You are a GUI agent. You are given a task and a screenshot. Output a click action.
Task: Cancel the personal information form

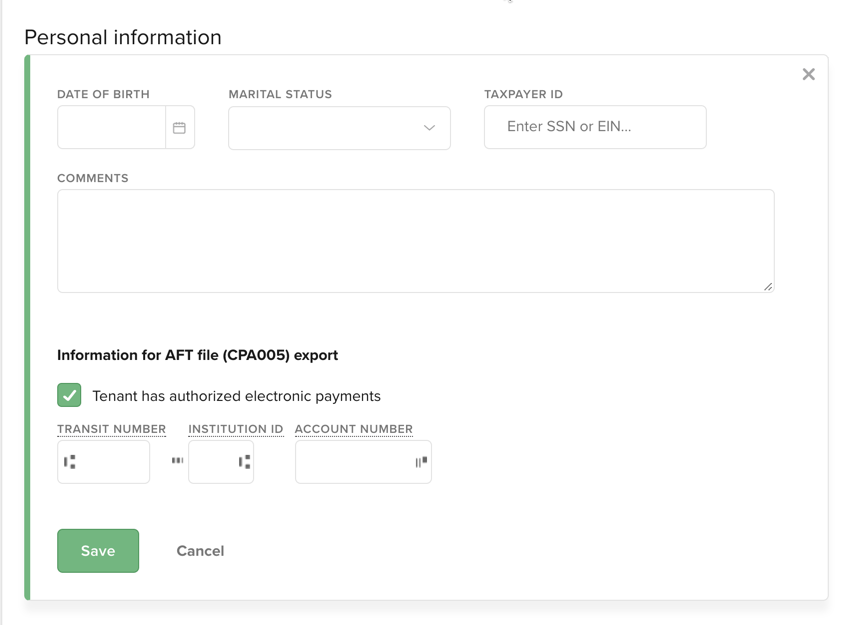pos(200,550)
